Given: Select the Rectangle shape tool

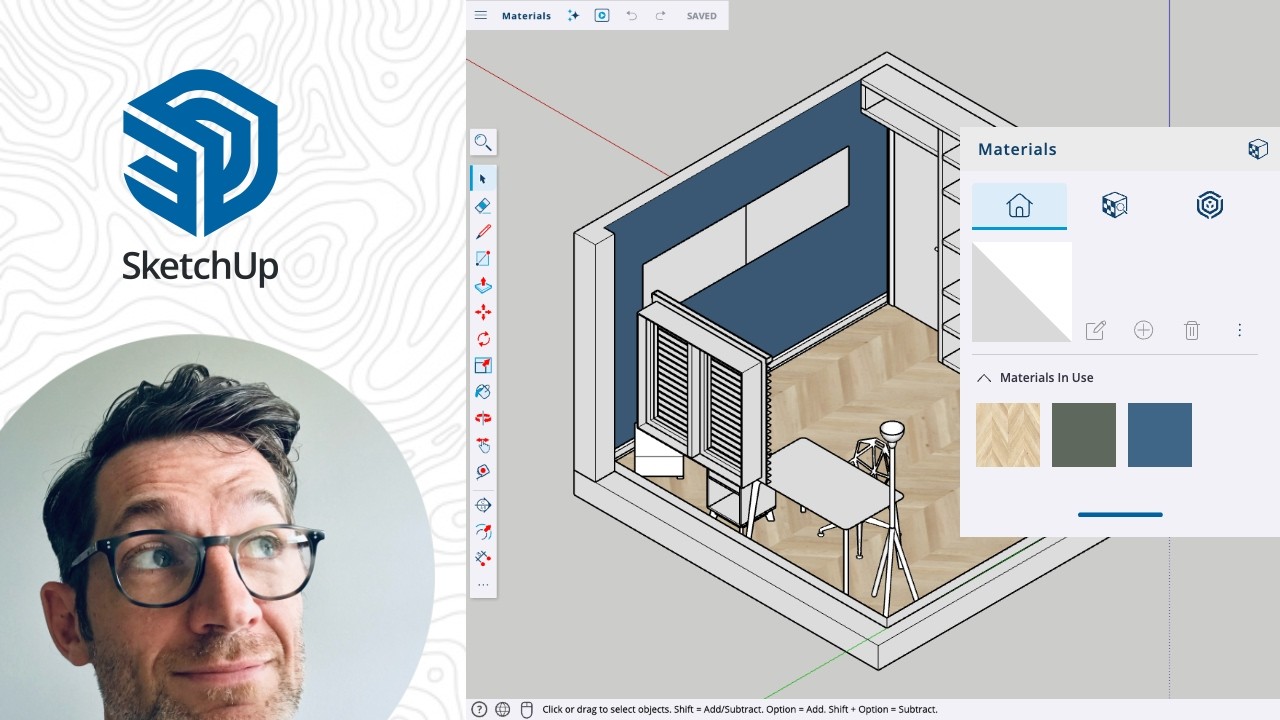Looking at the screenshot, I should (483, 258).
